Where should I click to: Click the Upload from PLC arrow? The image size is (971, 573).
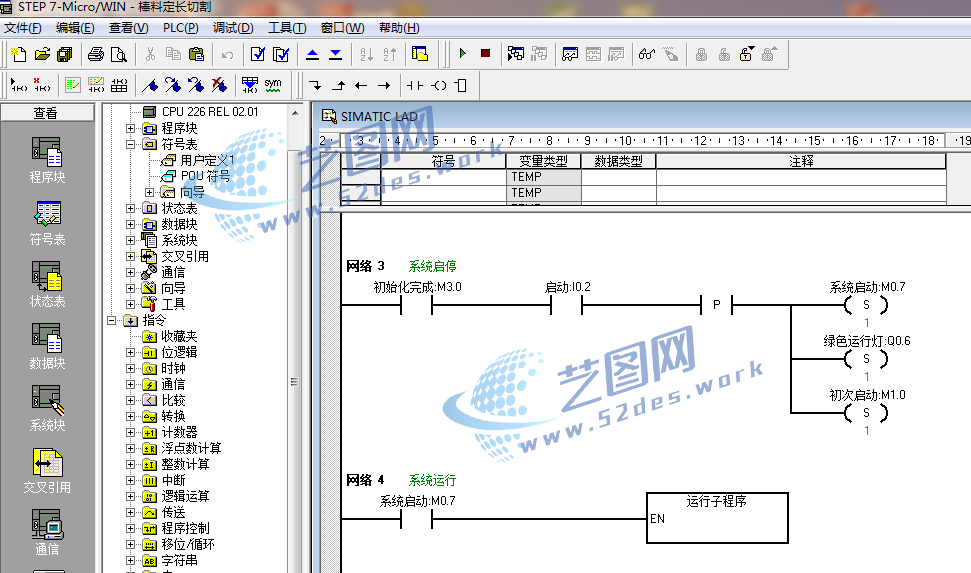pyautogui.click(x=313, y=55)
